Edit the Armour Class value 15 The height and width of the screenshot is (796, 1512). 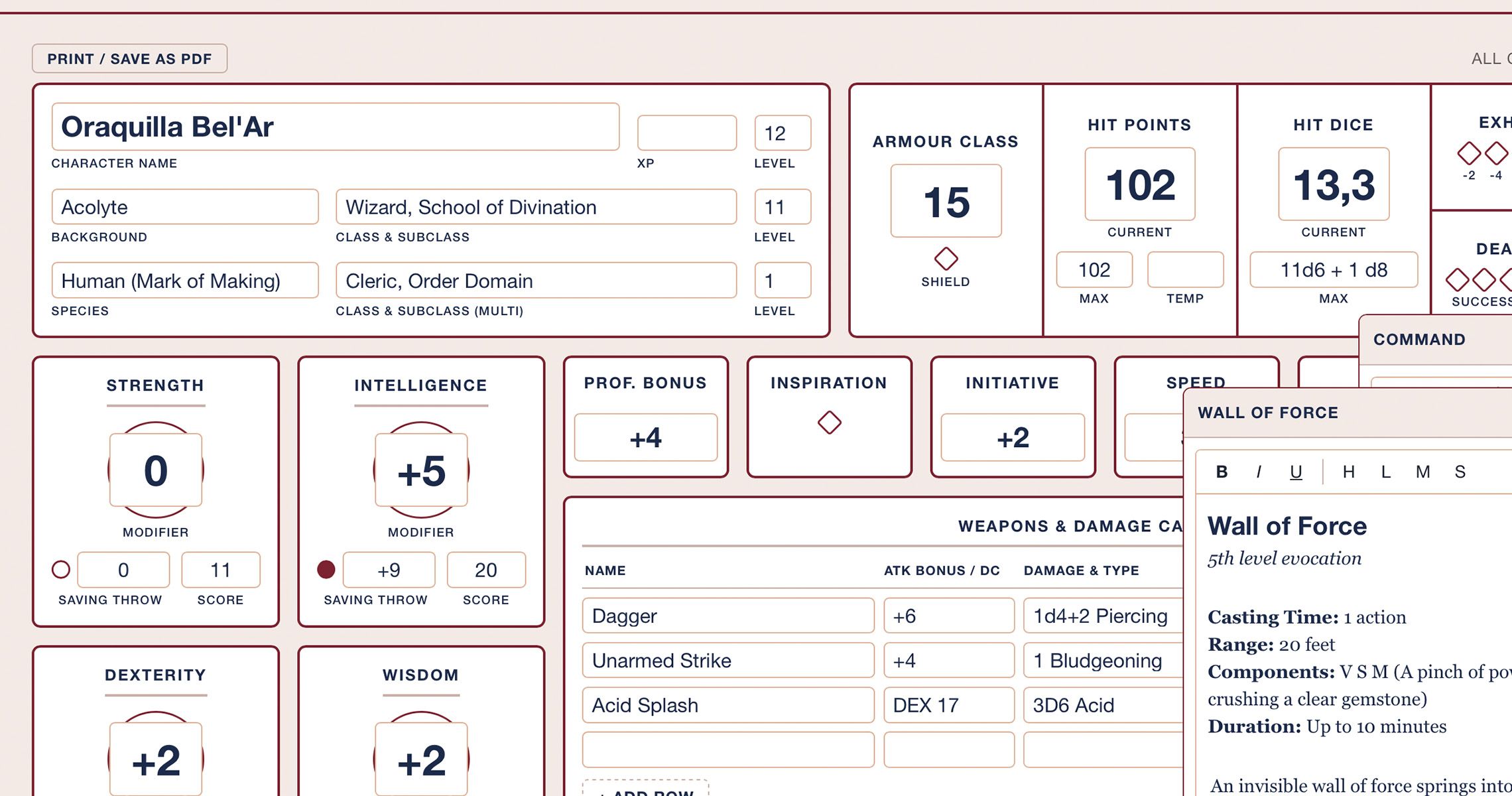946,201
